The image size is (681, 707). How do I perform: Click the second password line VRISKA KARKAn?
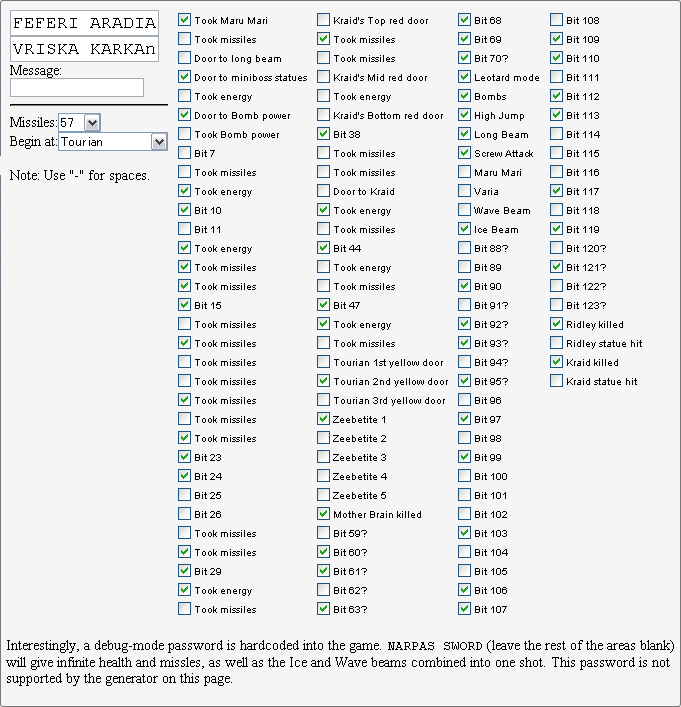[84, 49]
